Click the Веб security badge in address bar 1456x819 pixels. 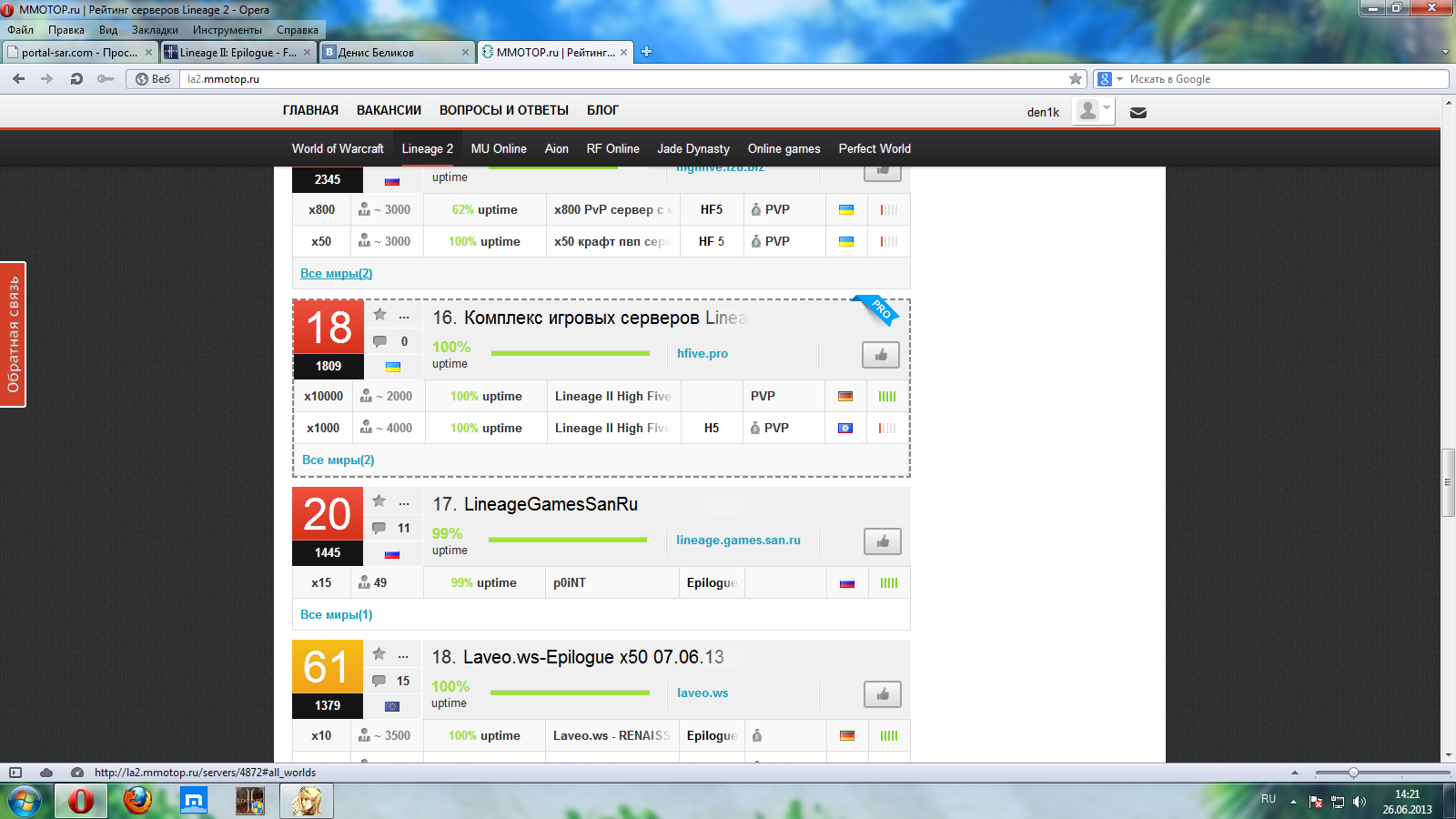point(153,79)
